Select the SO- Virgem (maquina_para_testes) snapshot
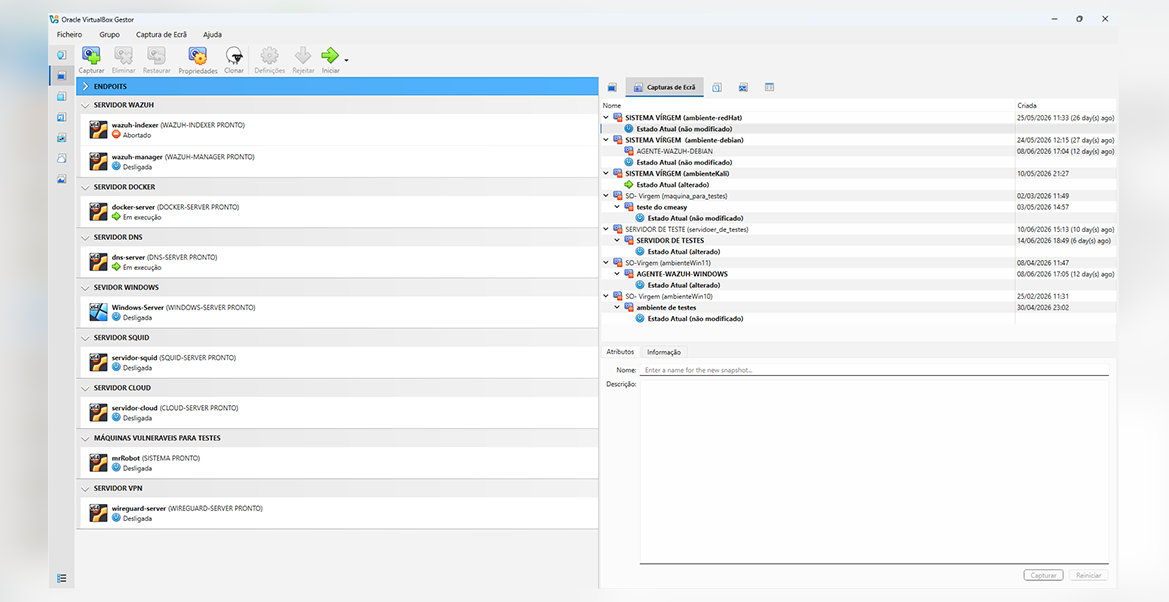 (676, 195)
